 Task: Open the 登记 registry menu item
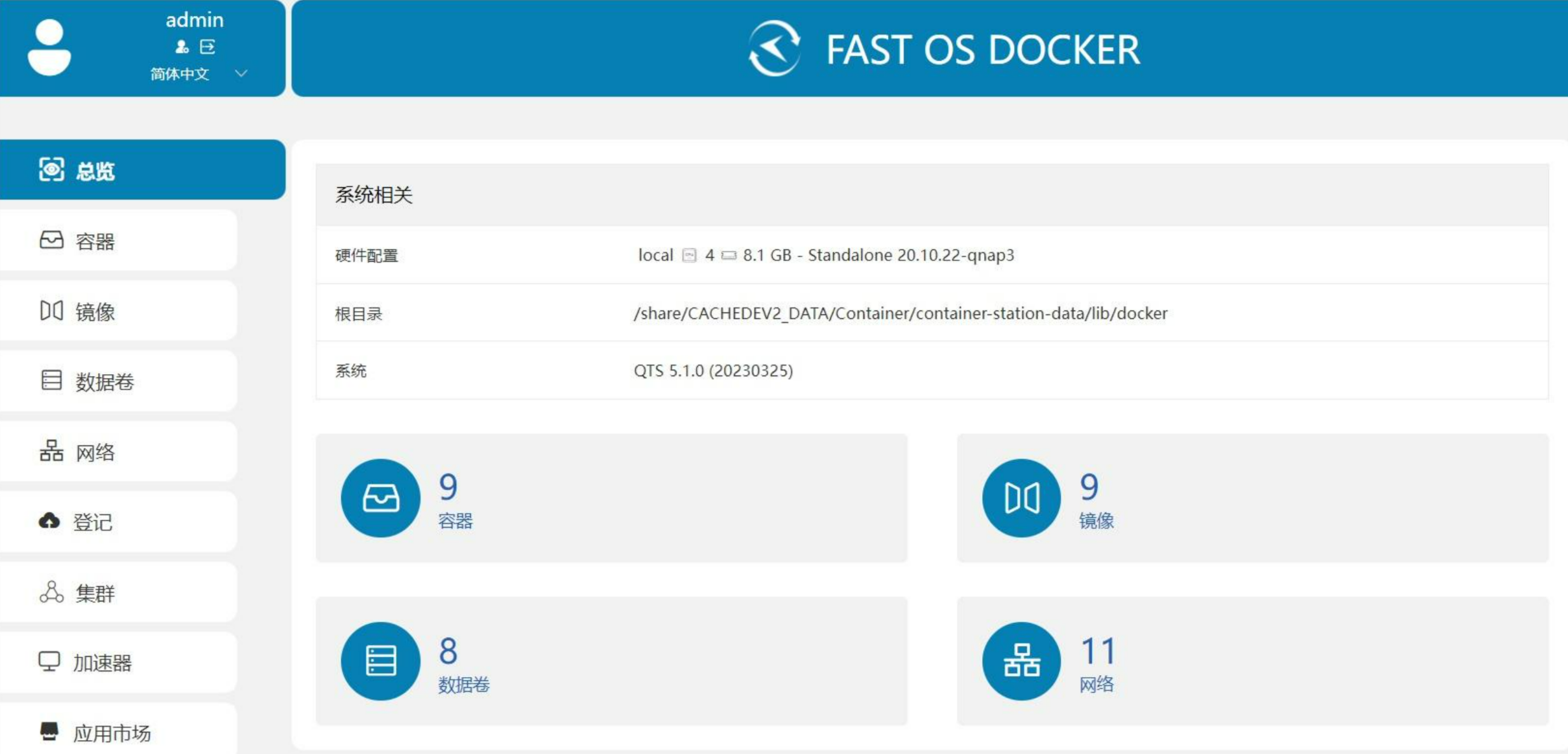click(x=118, y=522)
